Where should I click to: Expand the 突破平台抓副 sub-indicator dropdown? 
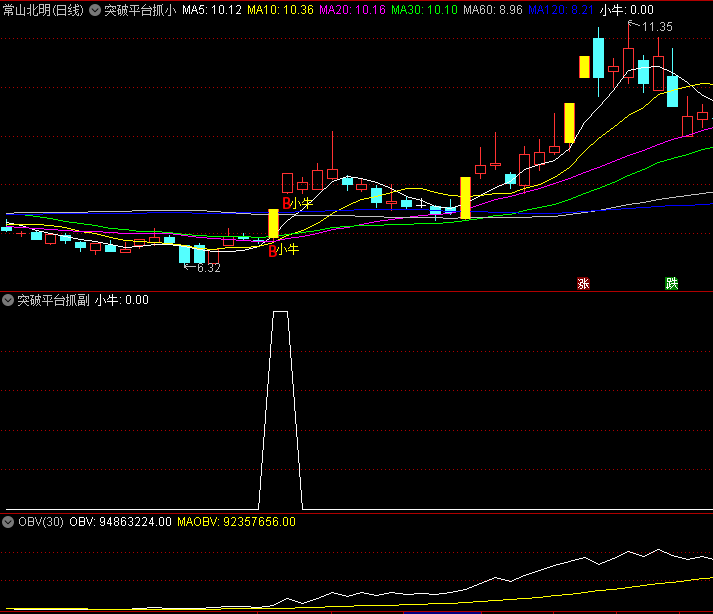point(8,300)
